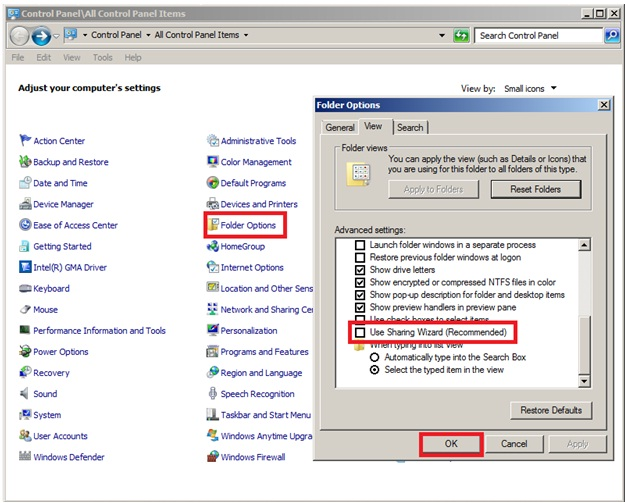Click the Recovery icon
This screenshot has width=628, height=503.
click(25, 372)
